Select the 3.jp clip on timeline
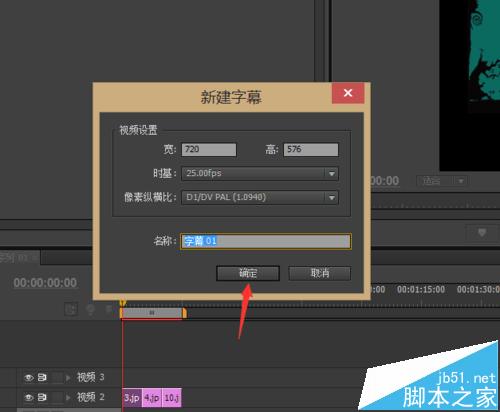This screenshot has width=500, height=412. pyautogui.click(x=132, y=398)
